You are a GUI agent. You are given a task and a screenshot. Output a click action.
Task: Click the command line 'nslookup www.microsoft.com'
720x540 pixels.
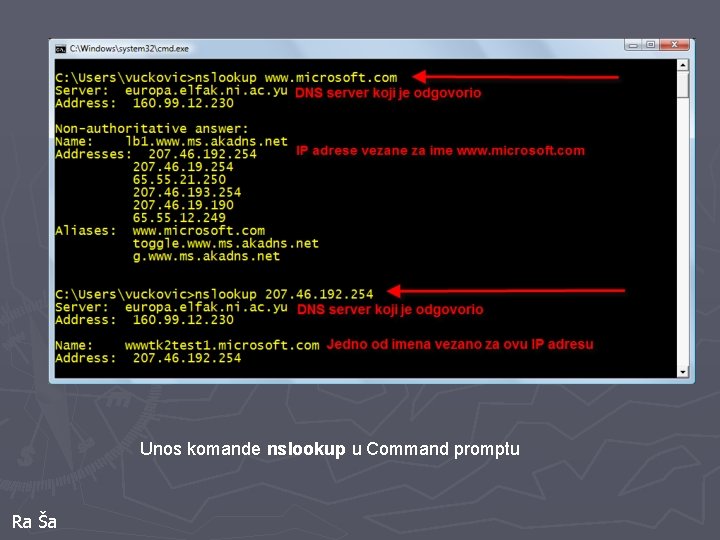(226, 78)
